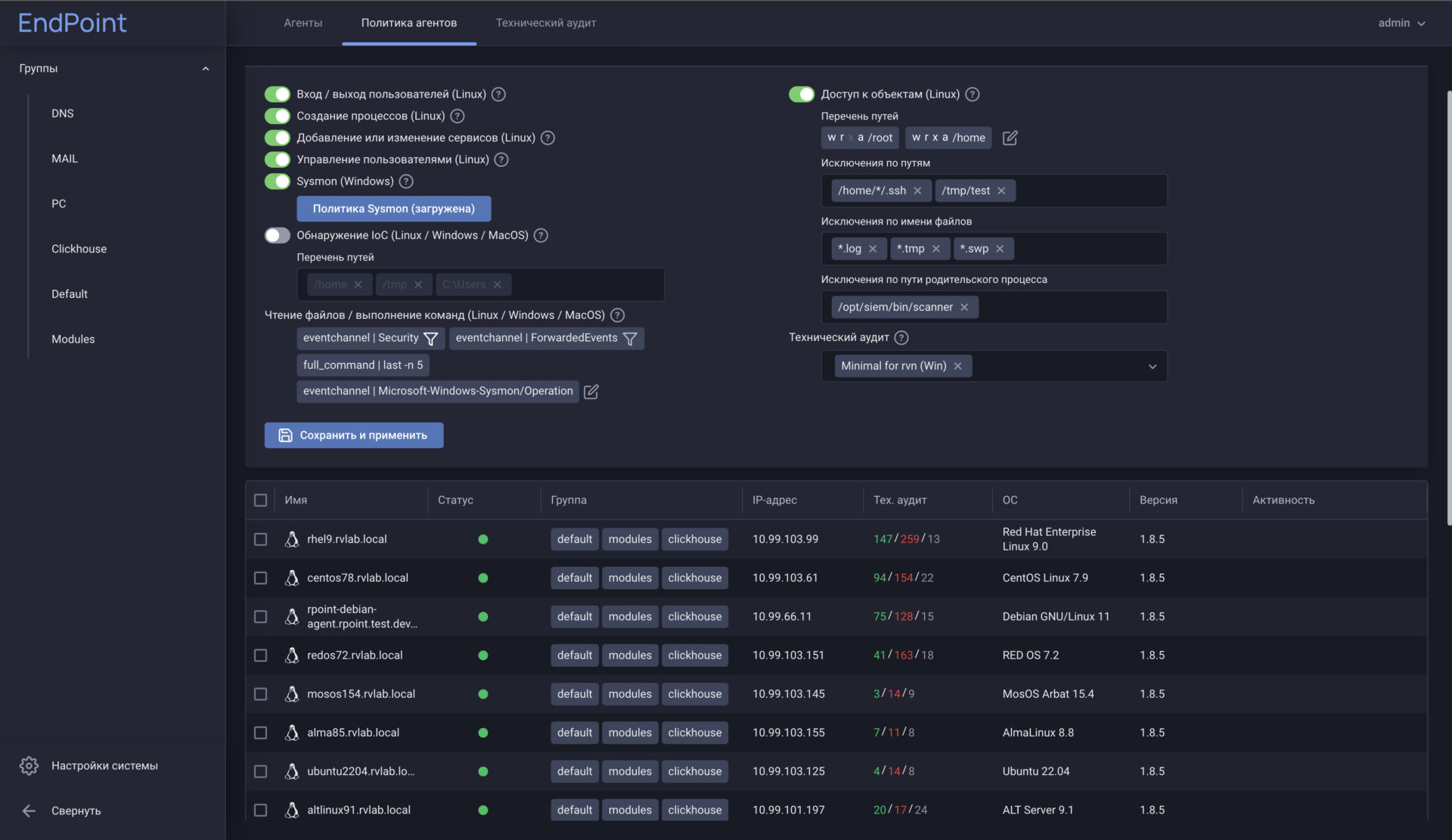
Task: Select all agents header checkbox
Action: point(261,501)
